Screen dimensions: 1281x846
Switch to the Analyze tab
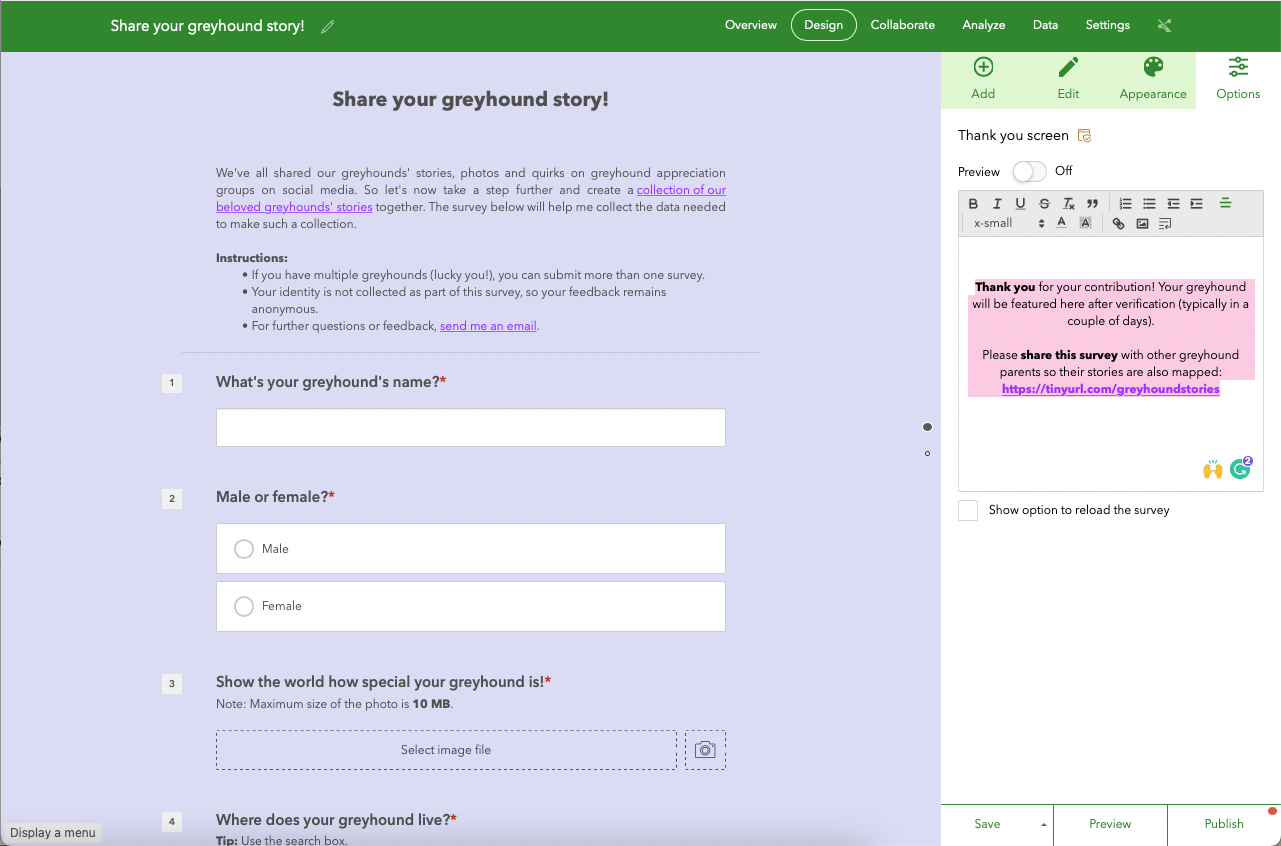[984, 25]
